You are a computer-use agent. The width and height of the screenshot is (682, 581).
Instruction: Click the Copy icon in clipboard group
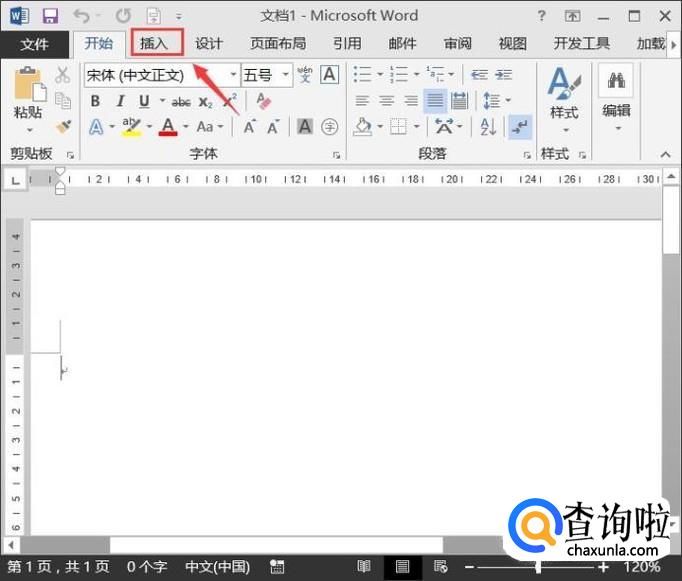[x=63, y=101]
